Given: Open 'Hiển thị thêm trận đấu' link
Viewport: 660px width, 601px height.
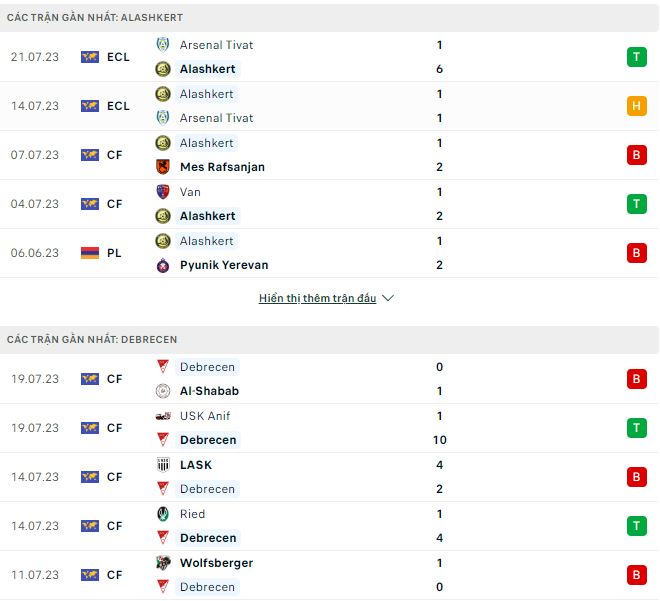Looking at the screenshot, I should coord(317,298).
